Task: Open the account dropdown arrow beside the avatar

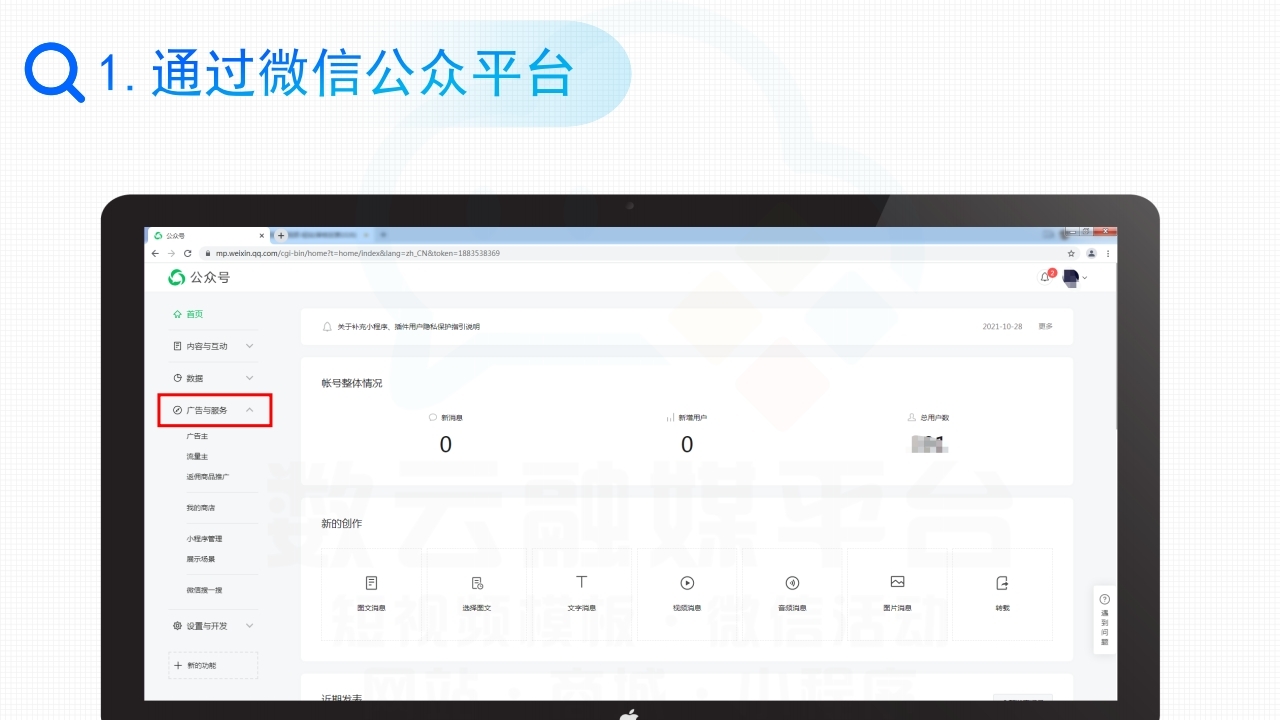Action: coord(1085,277)
